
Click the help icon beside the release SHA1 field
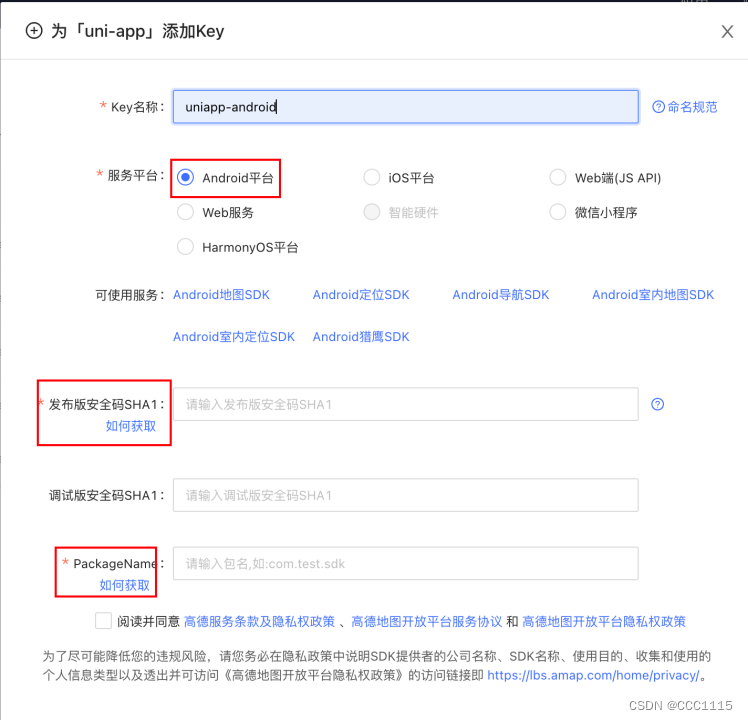tap(657, 404)
